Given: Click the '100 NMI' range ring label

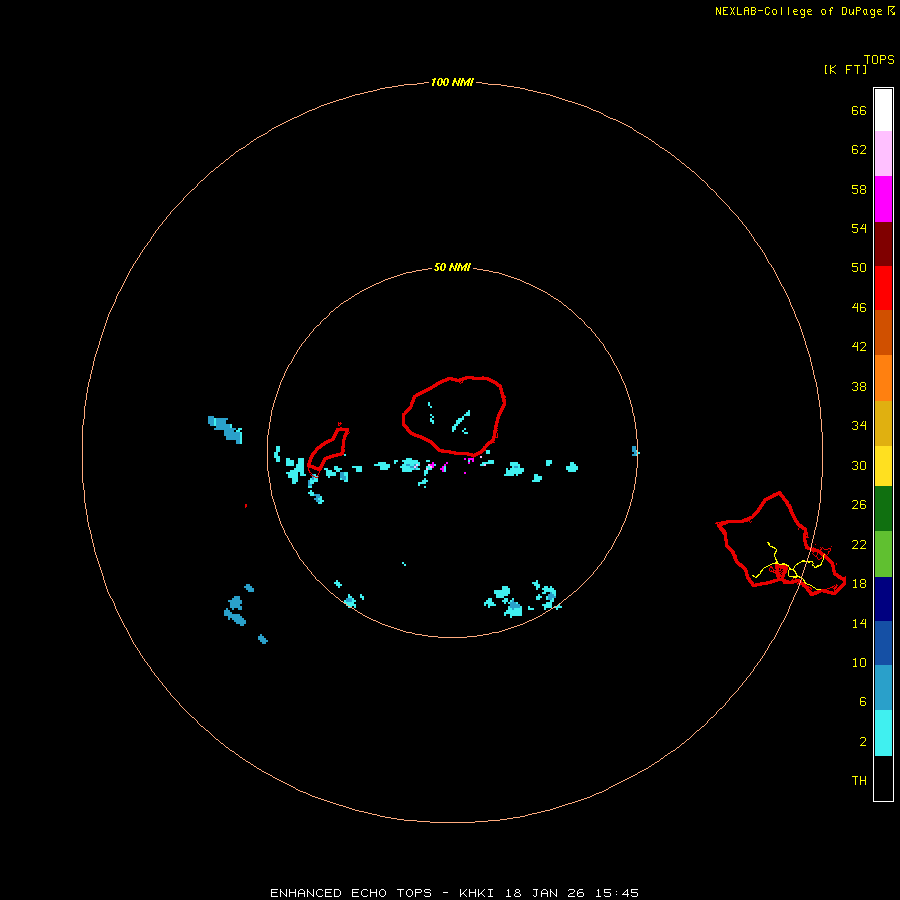Looking at the screenshot, I should pyautogui.click(x=452, y=82).
